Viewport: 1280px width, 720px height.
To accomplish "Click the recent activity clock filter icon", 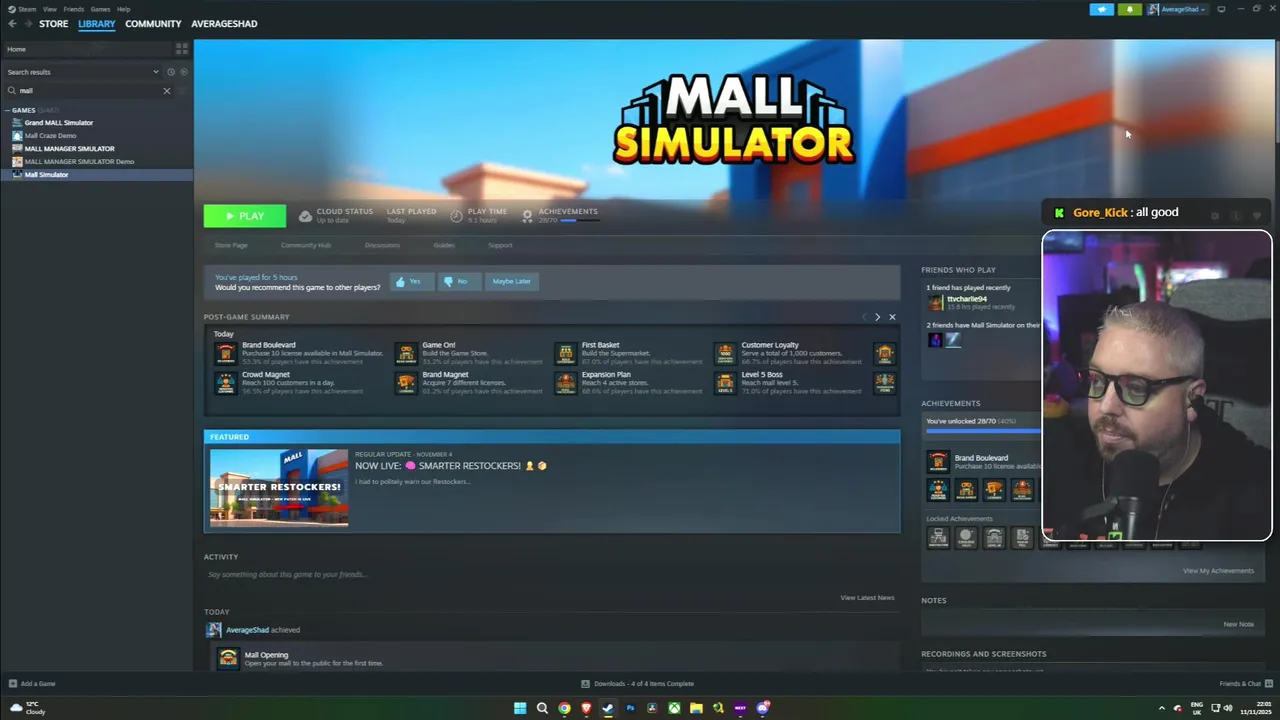I will point(171,72).
